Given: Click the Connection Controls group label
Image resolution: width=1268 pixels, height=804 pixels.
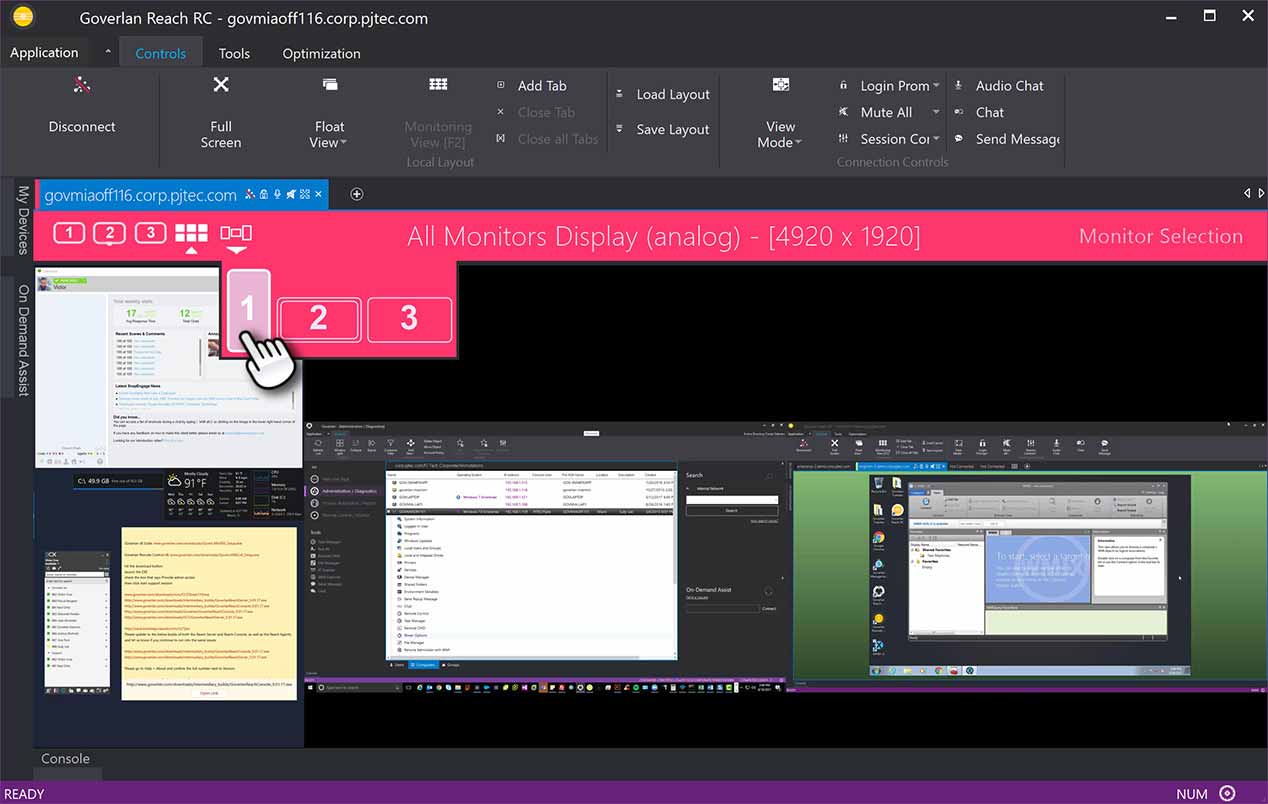Looking at the screenshot, I should [x=892, y=162].
